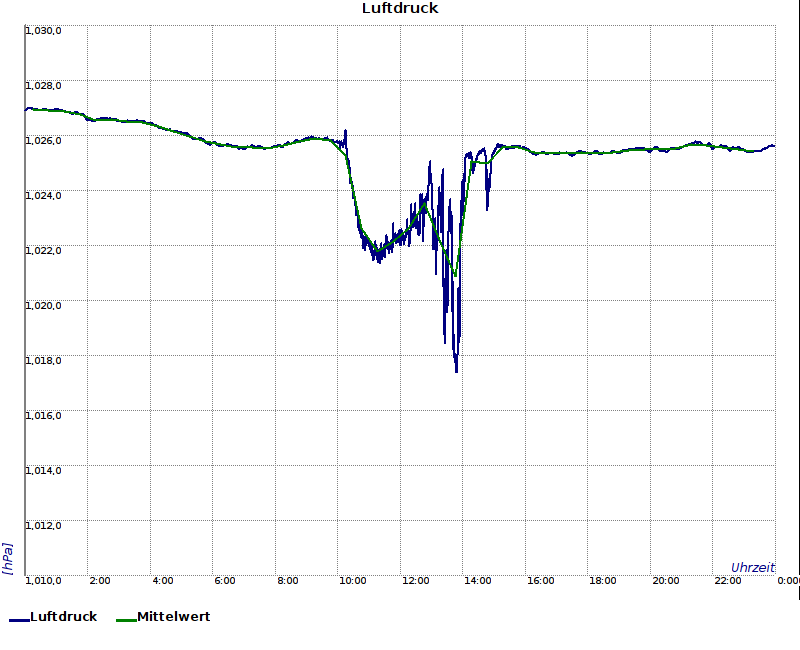Click the 1,024,0 y-axis value

(43, 196)
